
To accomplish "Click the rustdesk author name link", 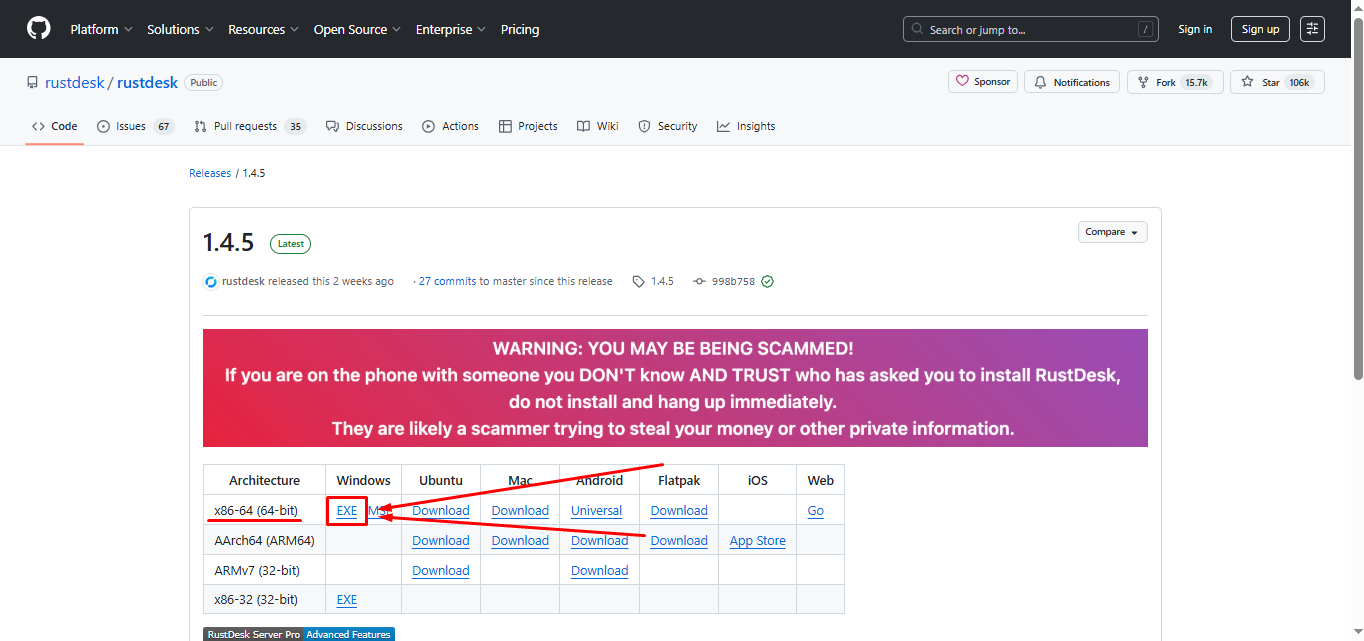I will point(243,282).
